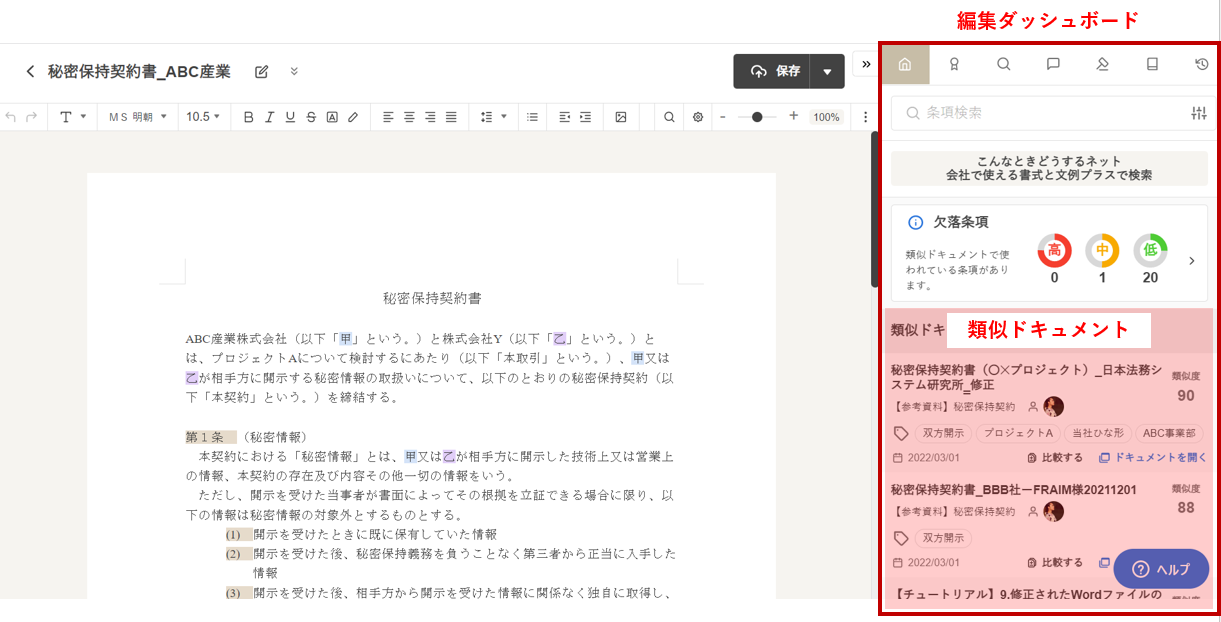The width and height of the screenshot is (1221, 622).
Task: Toggle underline formatting
Action: coord(290,117)
